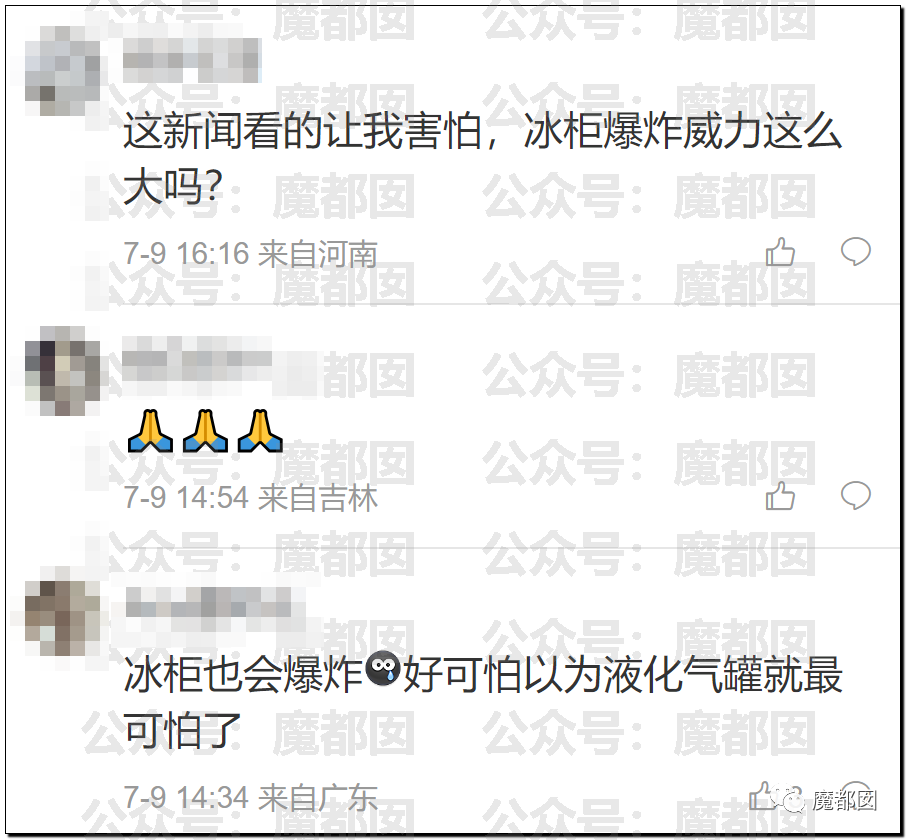Click the timestamp 7-9 16:16 来自河南
Image resolution: width=907 pixels, height=840 pixels.
(250, 254)
